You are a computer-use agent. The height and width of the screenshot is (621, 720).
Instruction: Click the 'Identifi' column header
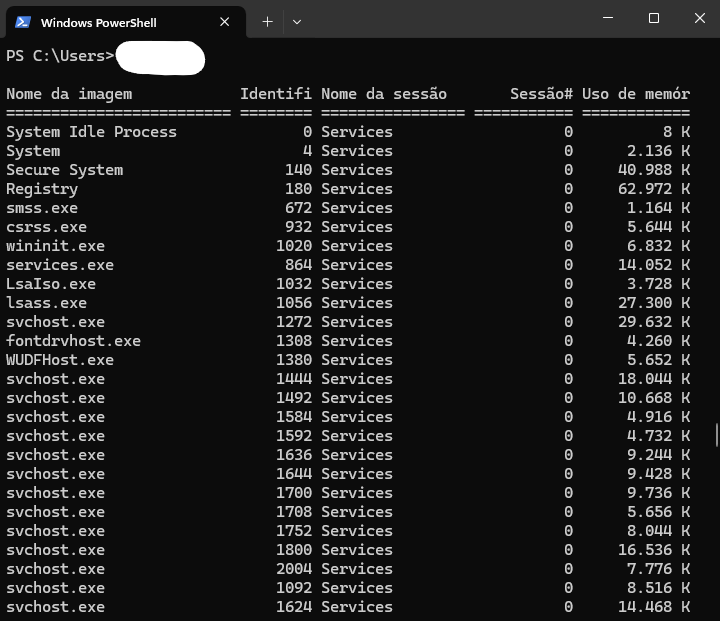(x=276, y=94)
